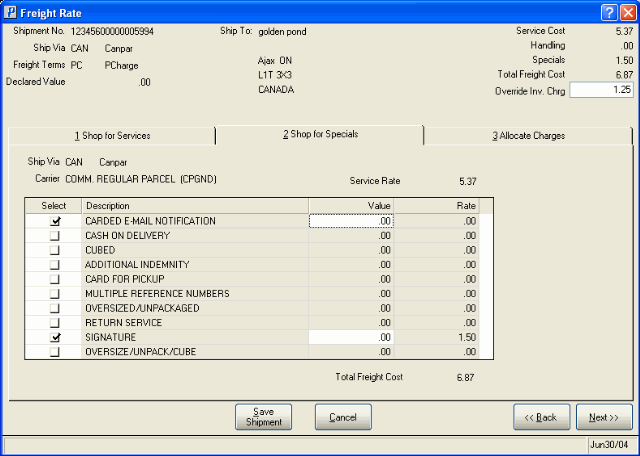Uncheck CARDED E-MAIL NOTIFICATION checkbox
640x456 pixels.
pos(54,221)
